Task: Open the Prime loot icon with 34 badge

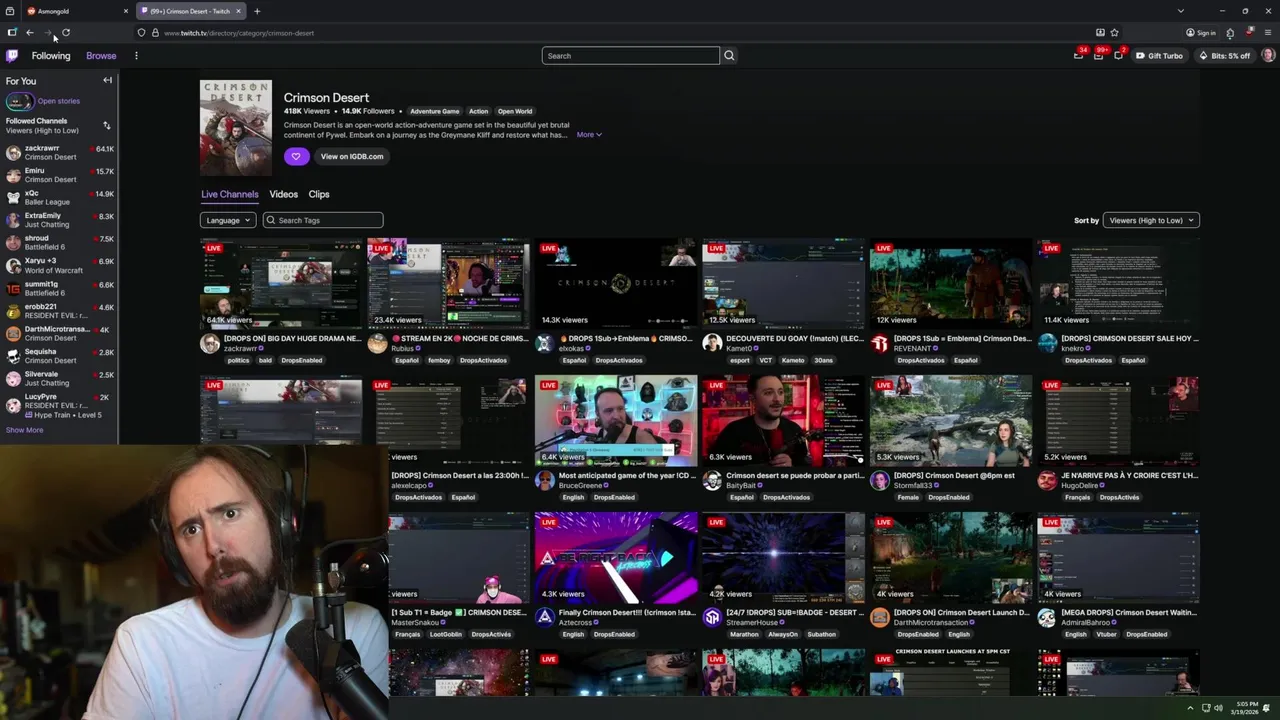Action: click(1079, 55)
